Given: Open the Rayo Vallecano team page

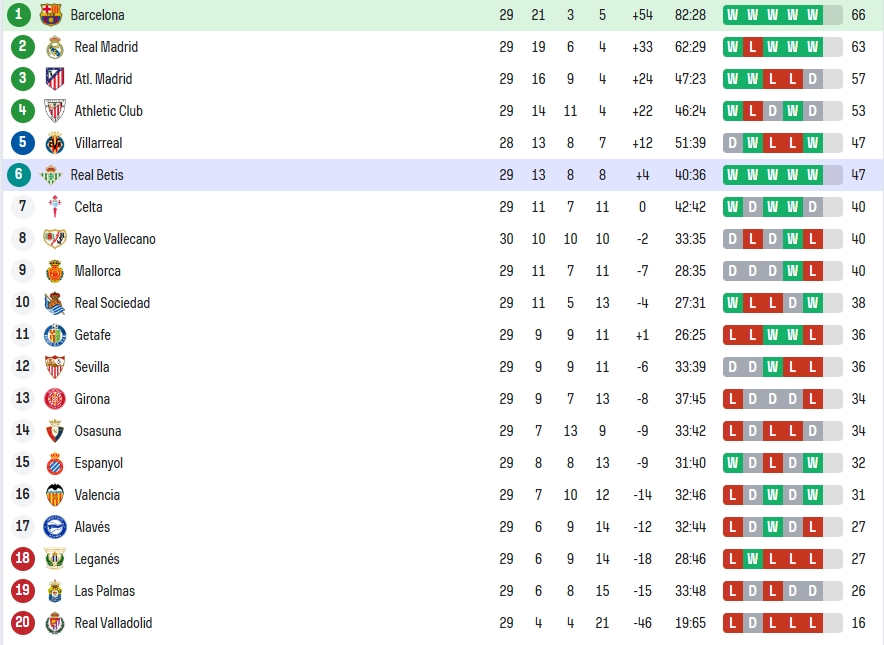Looking at the screenshot, I should pos(115,239).
